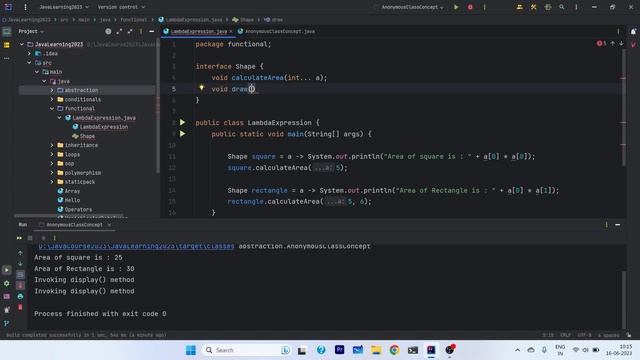Click the red debug bug icon

coord(470,7)
